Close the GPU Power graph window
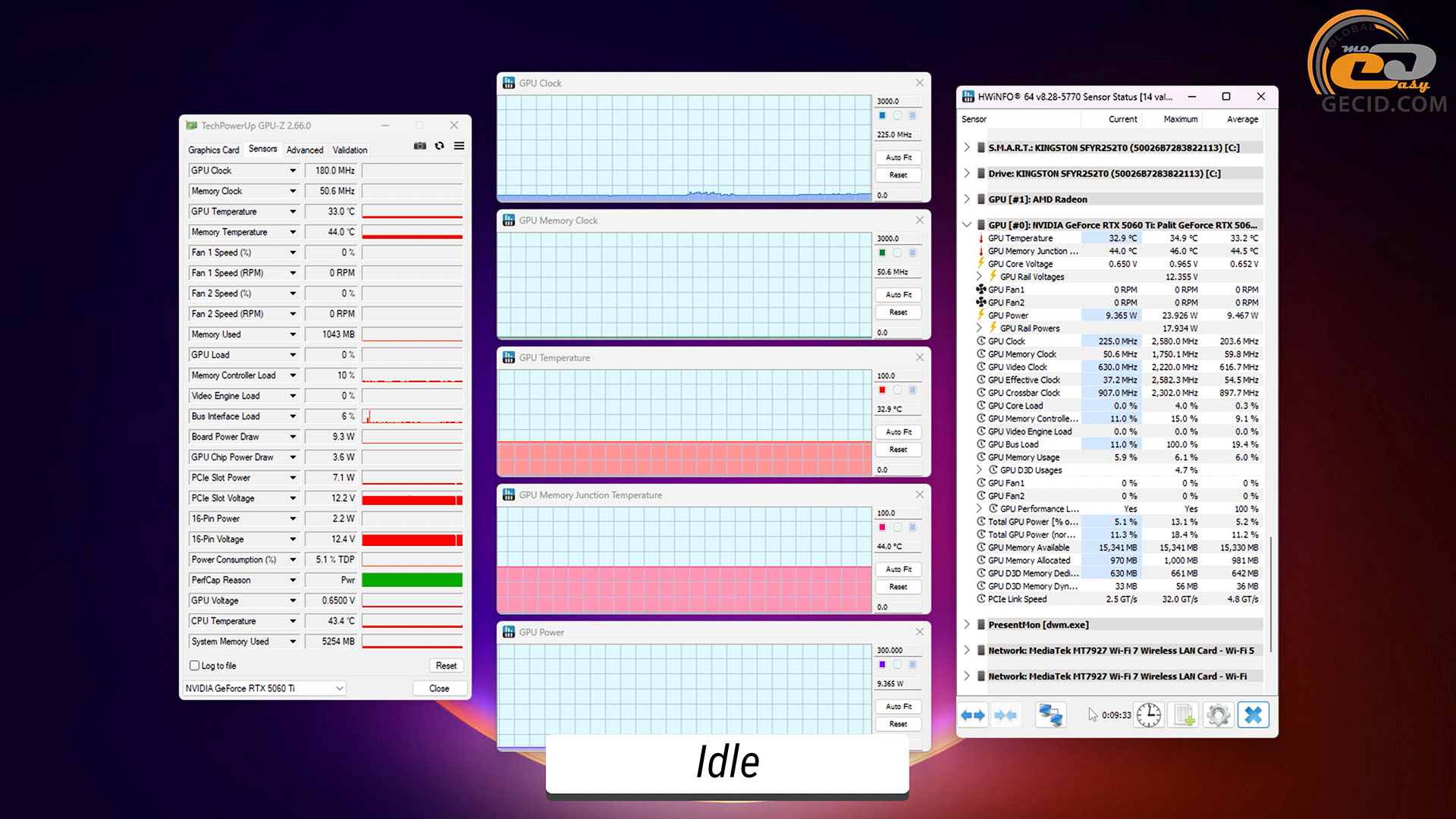Image resolution: width=1456 pixels, height=819 pixels. tap(920, 632)
